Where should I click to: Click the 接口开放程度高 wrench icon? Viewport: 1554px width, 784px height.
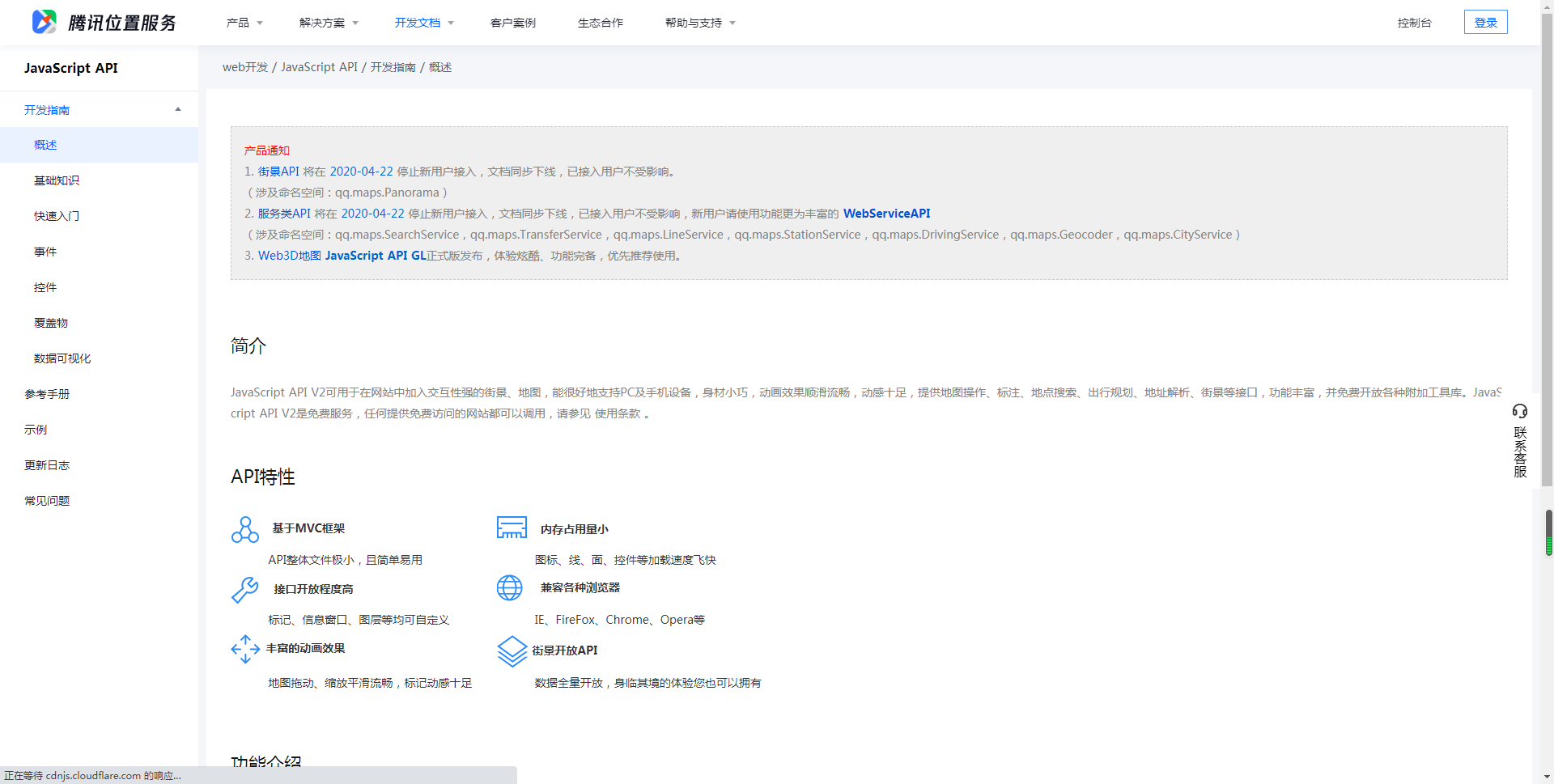[245, 590]
